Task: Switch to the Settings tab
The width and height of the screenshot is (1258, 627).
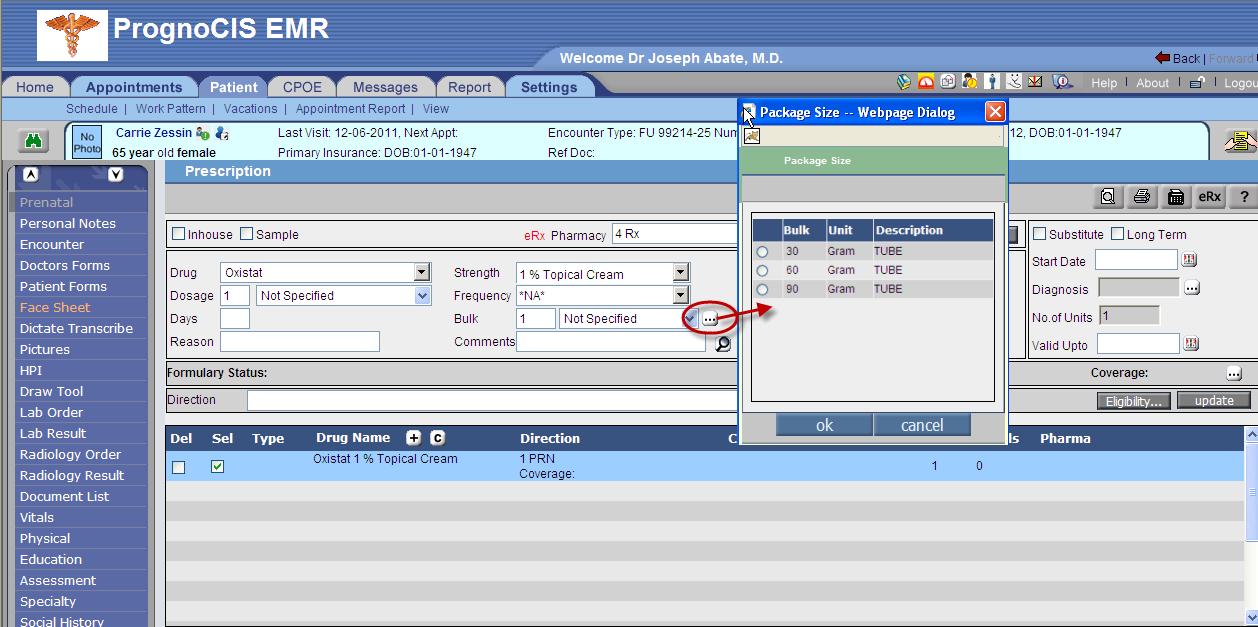Action: click(x=549, y=87)
